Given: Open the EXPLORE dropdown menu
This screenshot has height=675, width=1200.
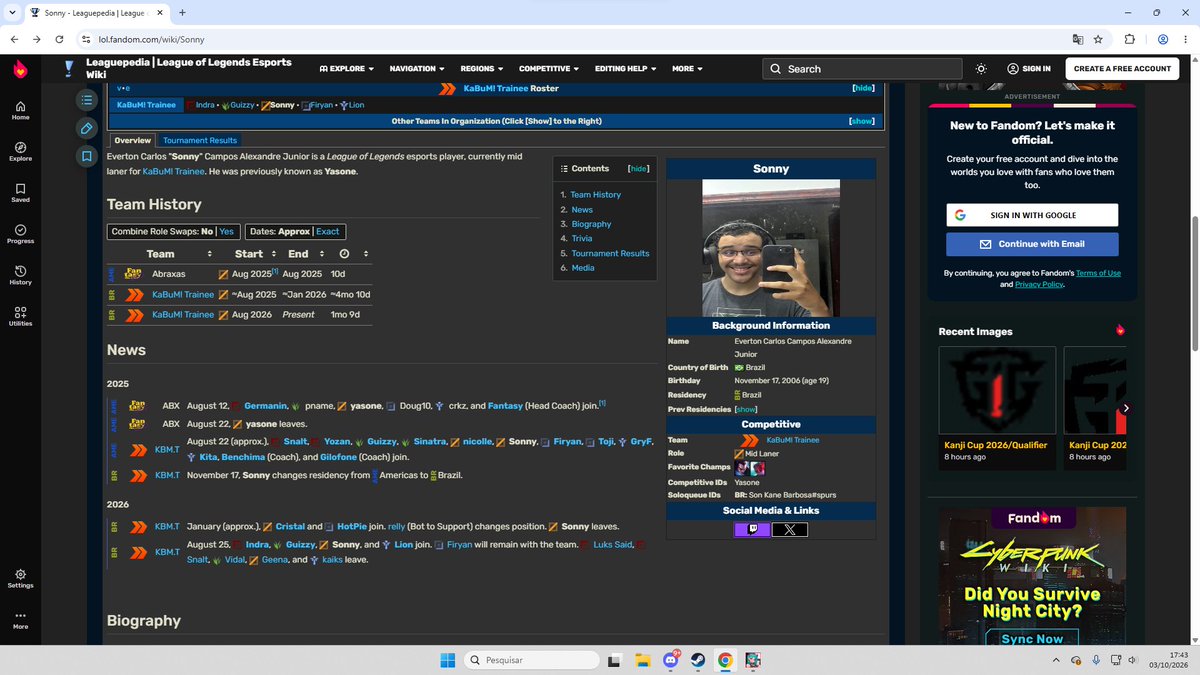Looking at the screenshot, I should coord(346,69).
